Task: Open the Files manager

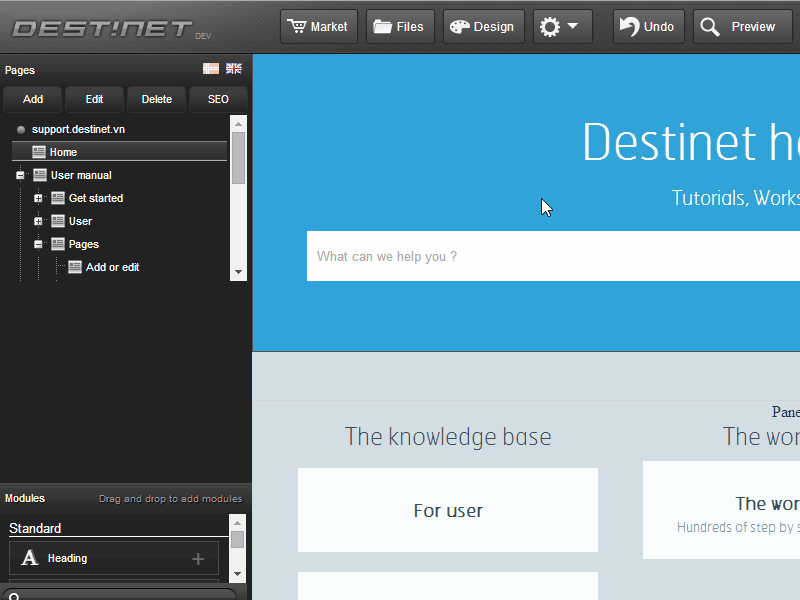Action: 399,27
